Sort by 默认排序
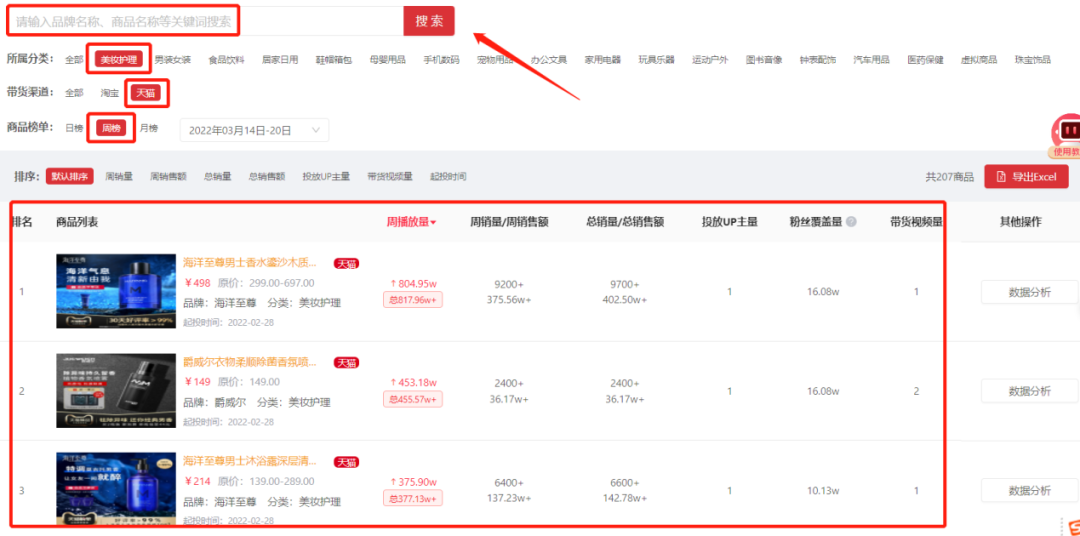The width and height of the screenshot is (1080, 536). pyautogui.click(x=70, y=176)
